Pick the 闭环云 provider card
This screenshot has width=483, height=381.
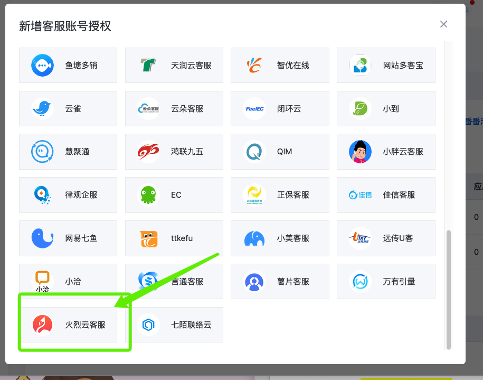click(x=280, y=108)
